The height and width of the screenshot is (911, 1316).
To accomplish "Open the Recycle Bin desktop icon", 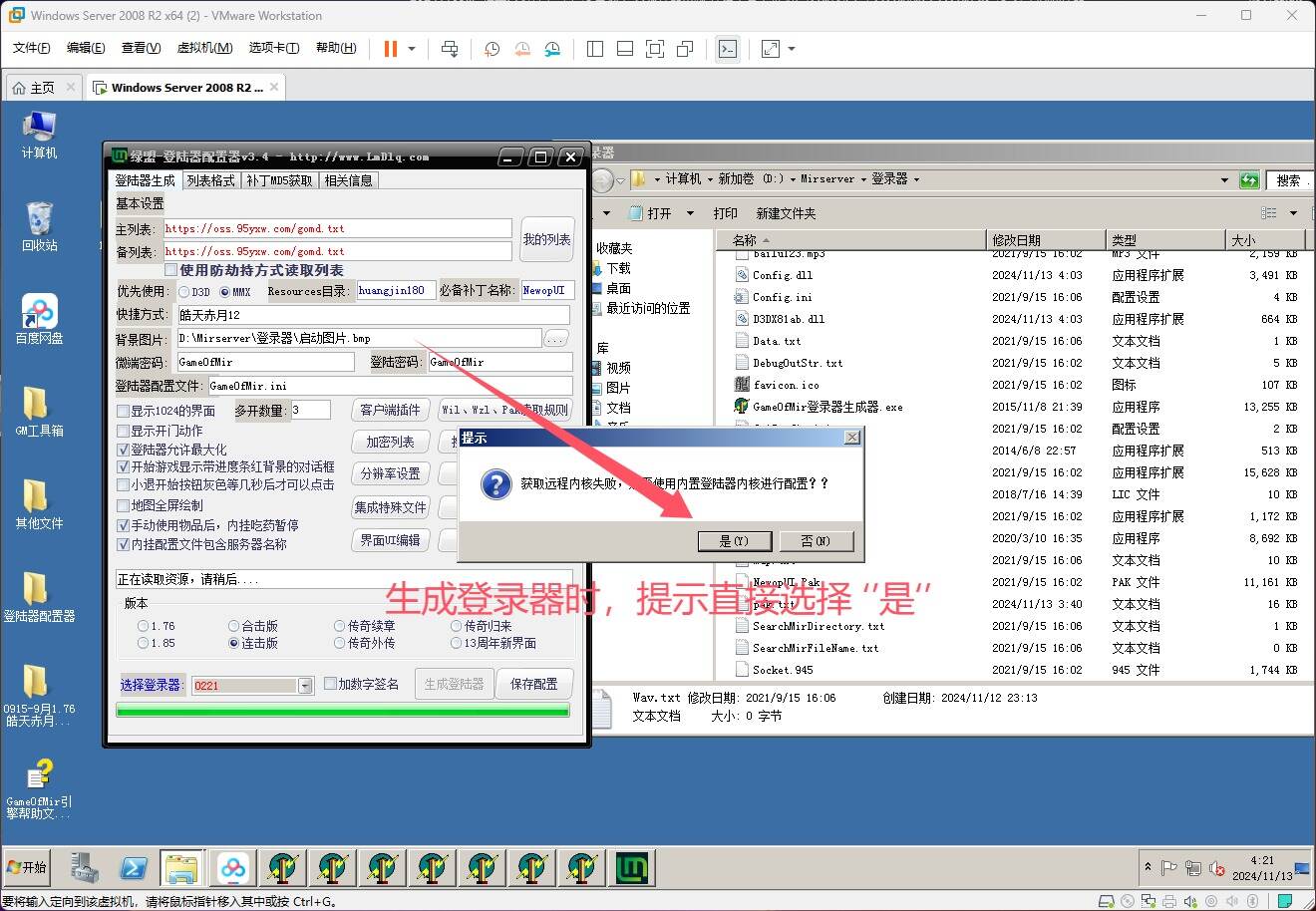I will pos(39,225).
